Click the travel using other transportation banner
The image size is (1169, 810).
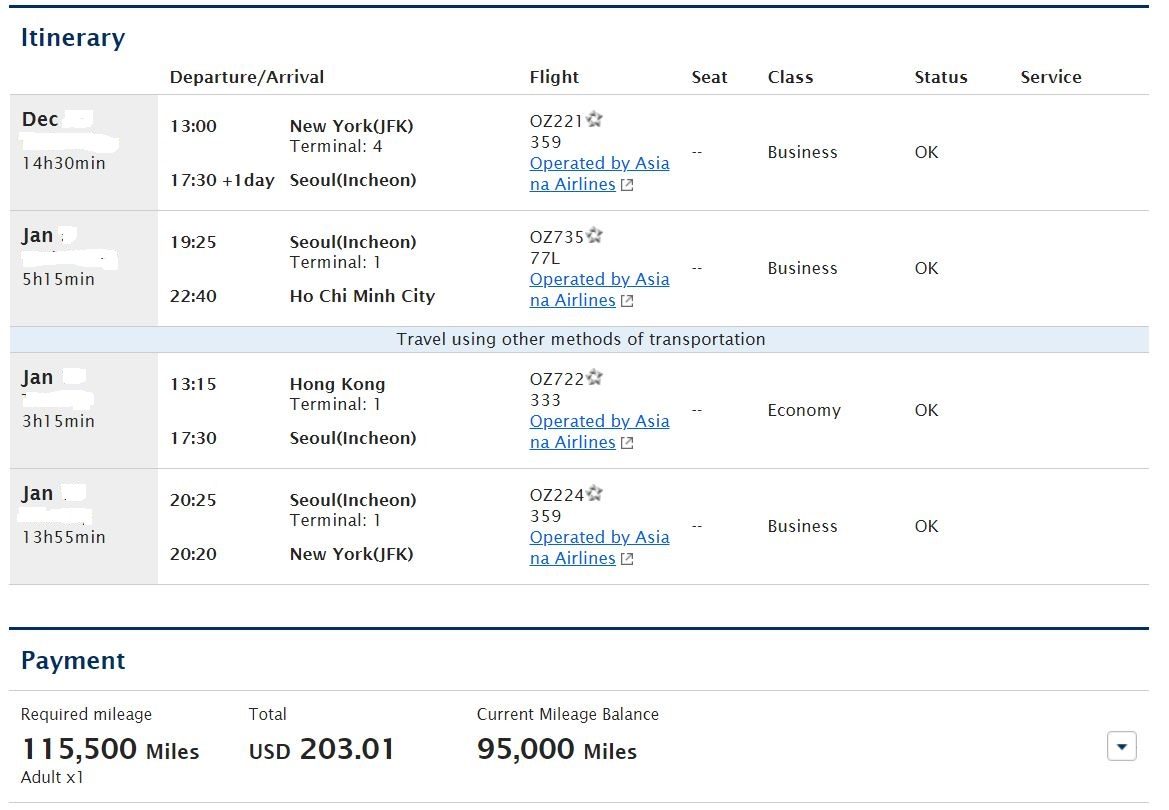pos(579,339)
